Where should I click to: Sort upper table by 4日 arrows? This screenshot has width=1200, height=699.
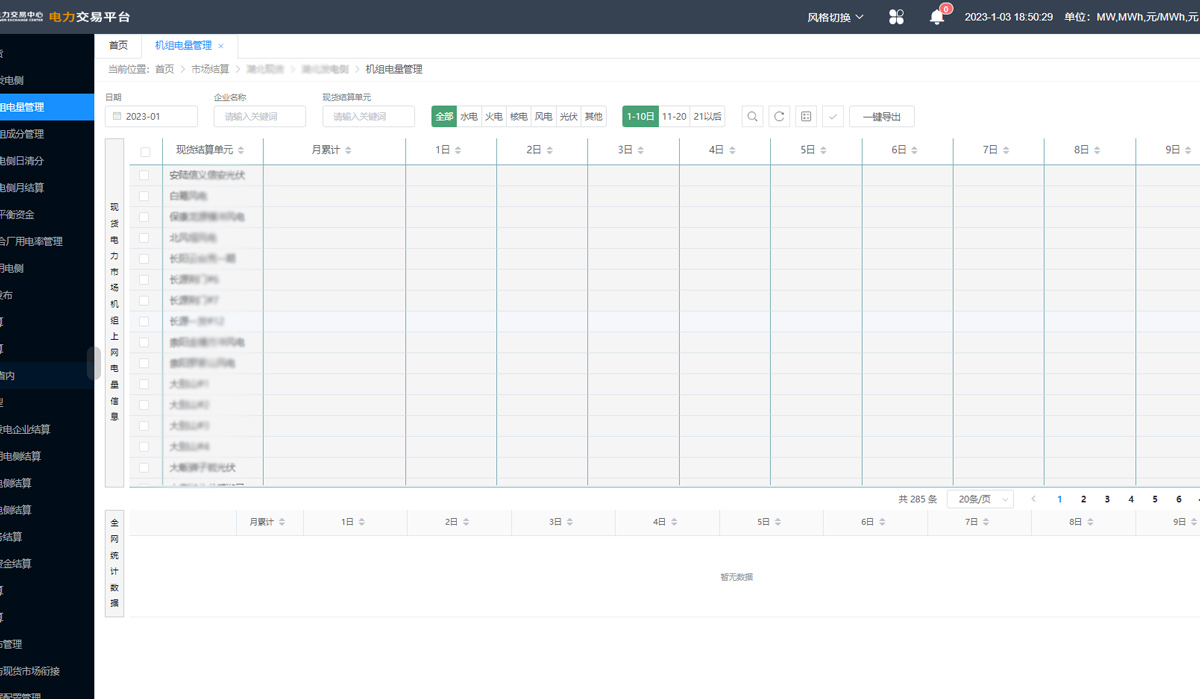tap(731, 150)
